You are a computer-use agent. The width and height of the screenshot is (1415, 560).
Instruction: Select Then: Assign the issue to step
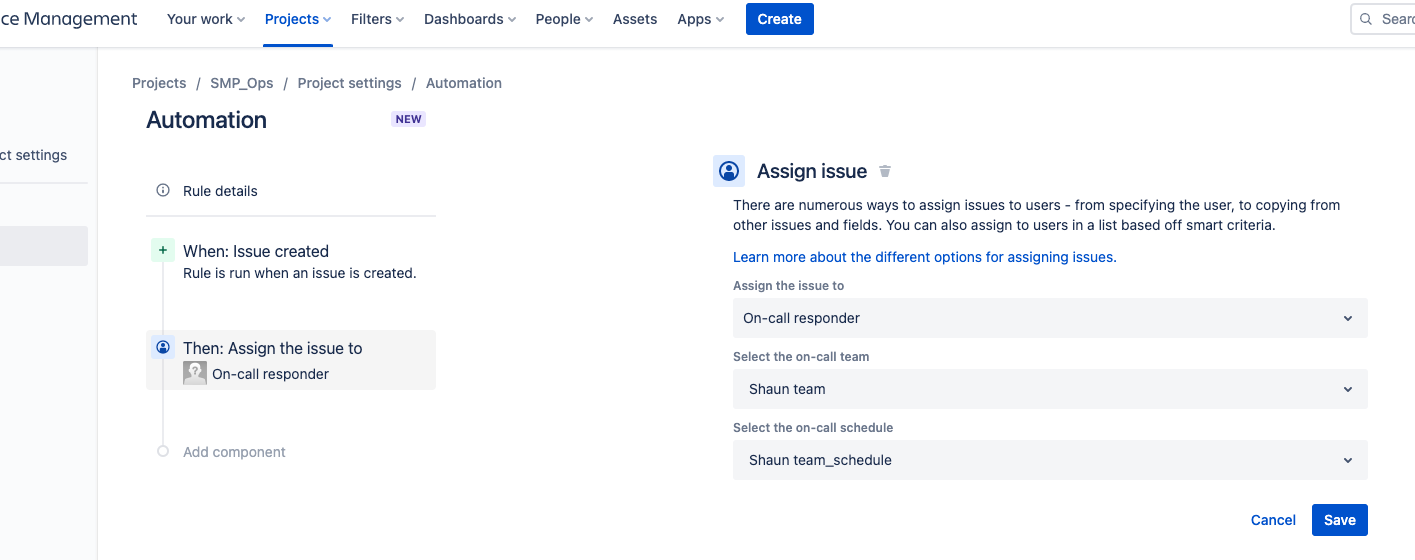[291, 360]
